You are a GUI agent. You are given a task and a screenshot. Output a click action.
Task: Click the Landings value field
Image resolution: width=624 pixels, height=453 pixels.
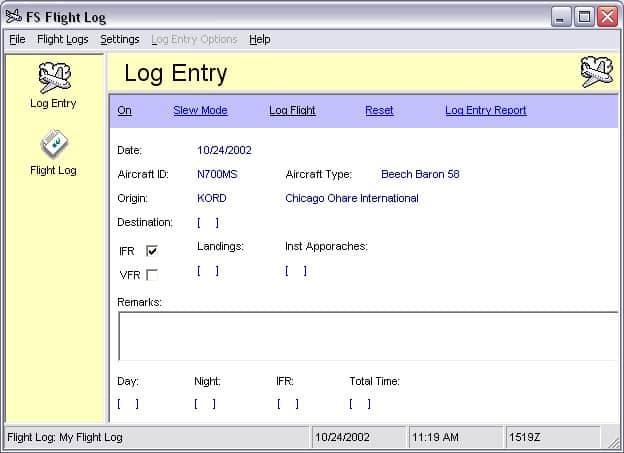click(207, 270)
